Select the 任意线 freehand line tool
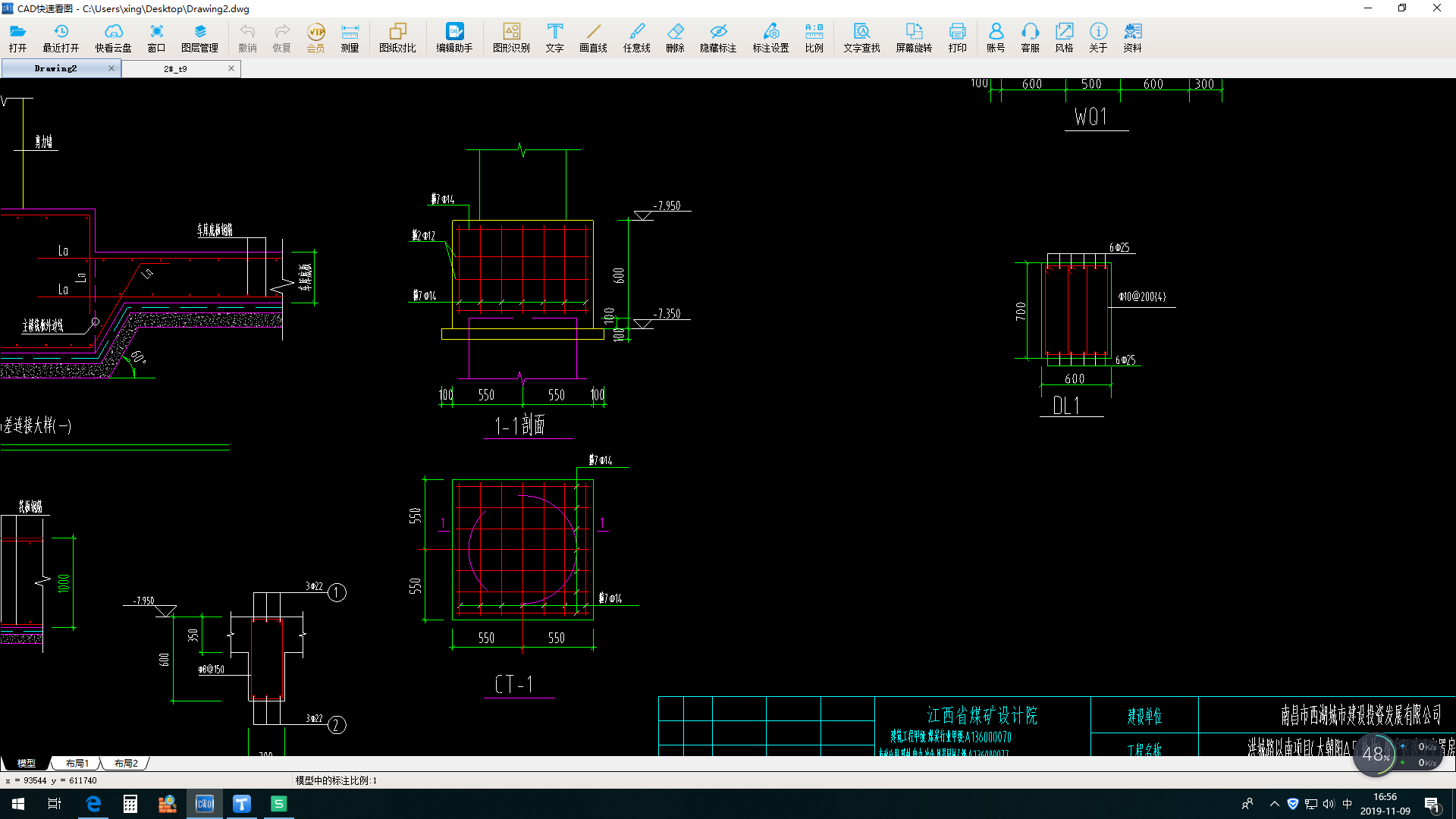 (x=636, y=37)
